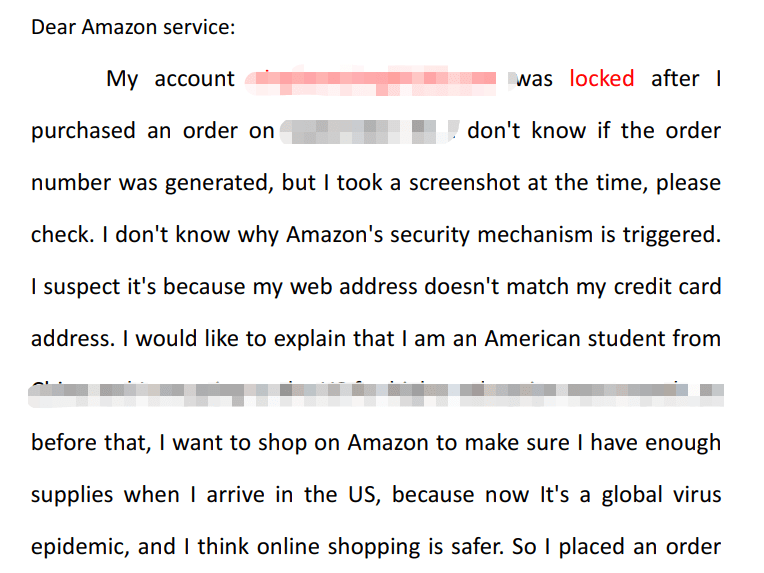Click the word 'purchased' in the text
The width and height of the screenshot is (764, 573).
pyautogui.click(x=83, y=132)
